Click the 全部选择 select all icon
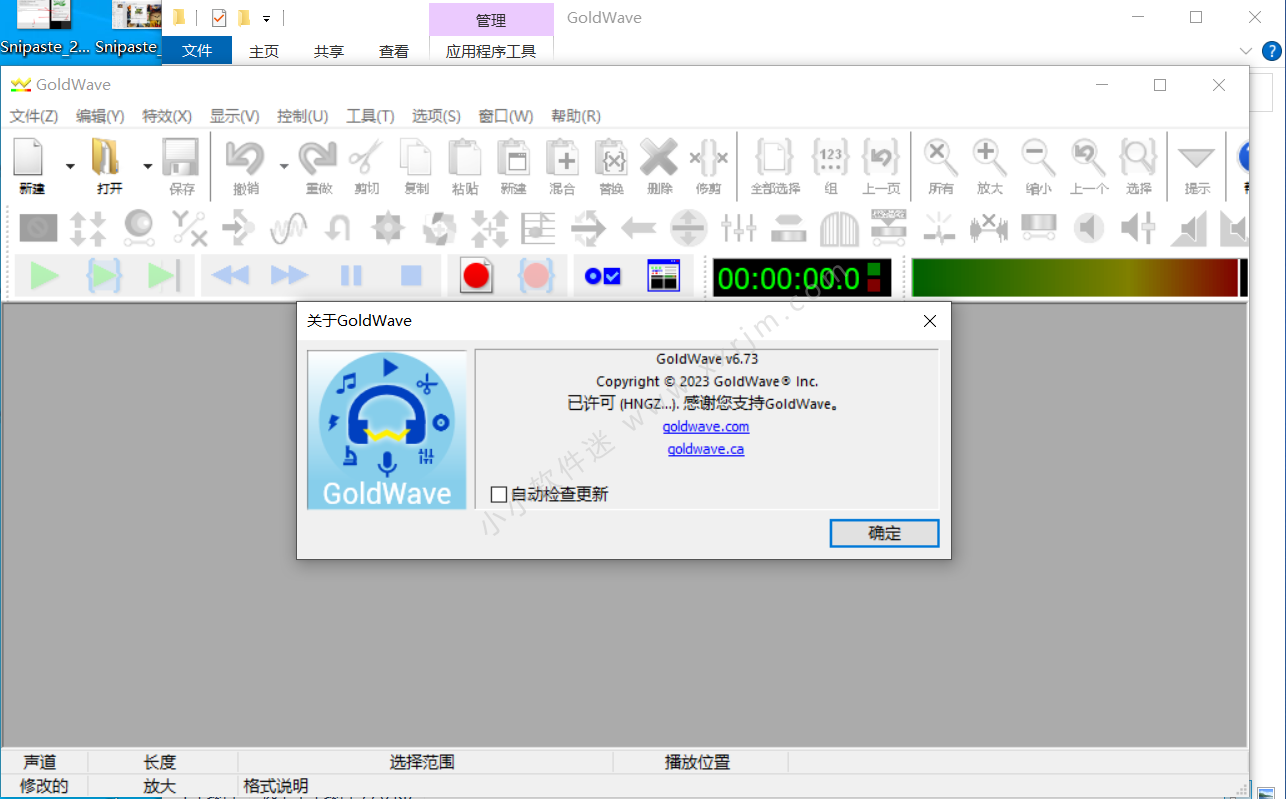 [x=775, y=158]
